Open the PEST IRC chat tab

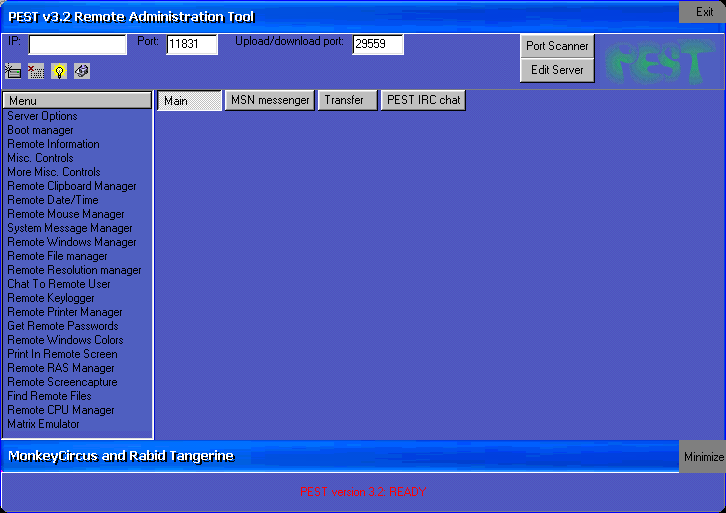pyautogui.click(x=423, y=100)
